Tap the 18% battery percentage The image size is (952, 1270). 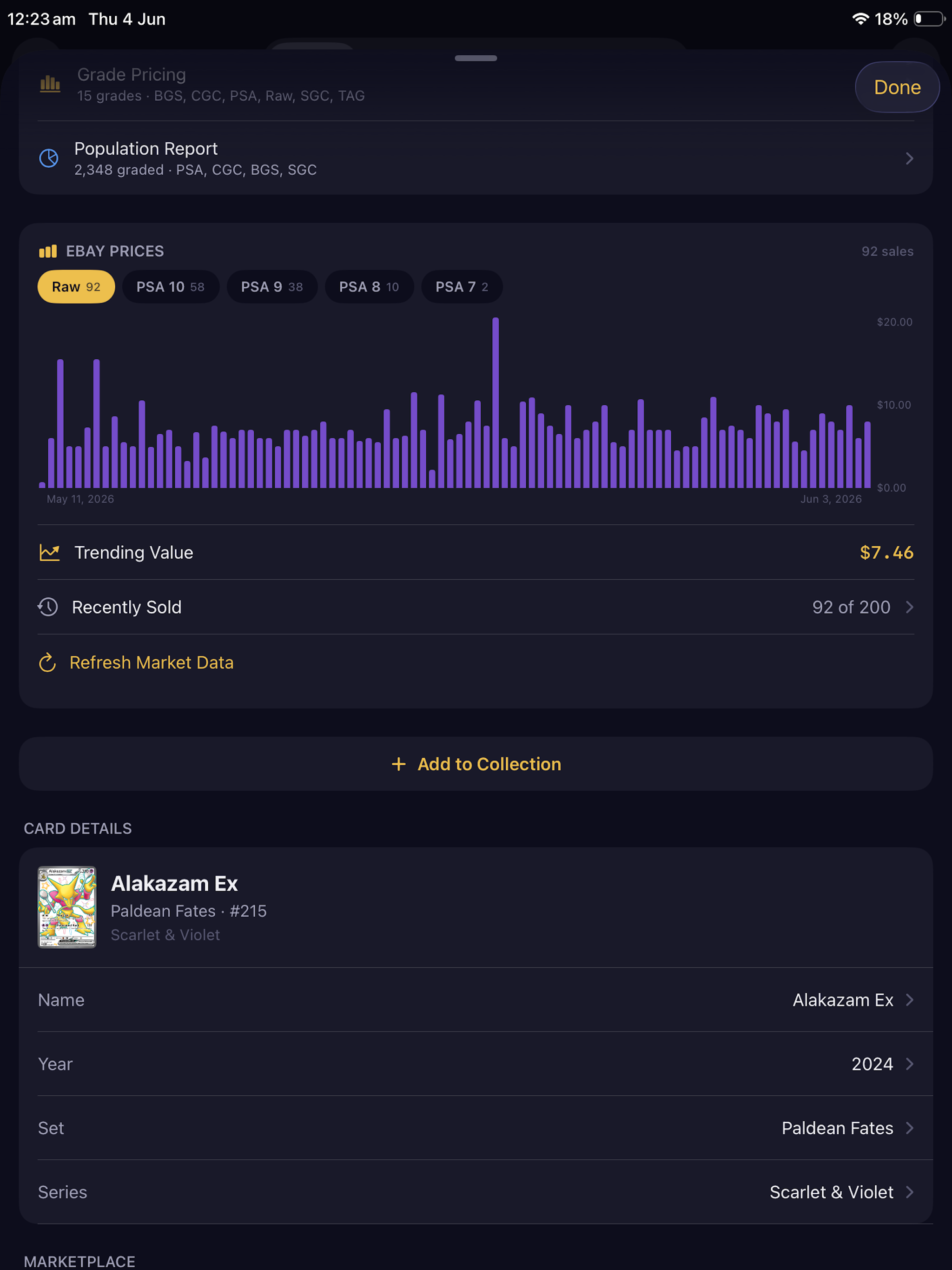[x=891, y=19]
